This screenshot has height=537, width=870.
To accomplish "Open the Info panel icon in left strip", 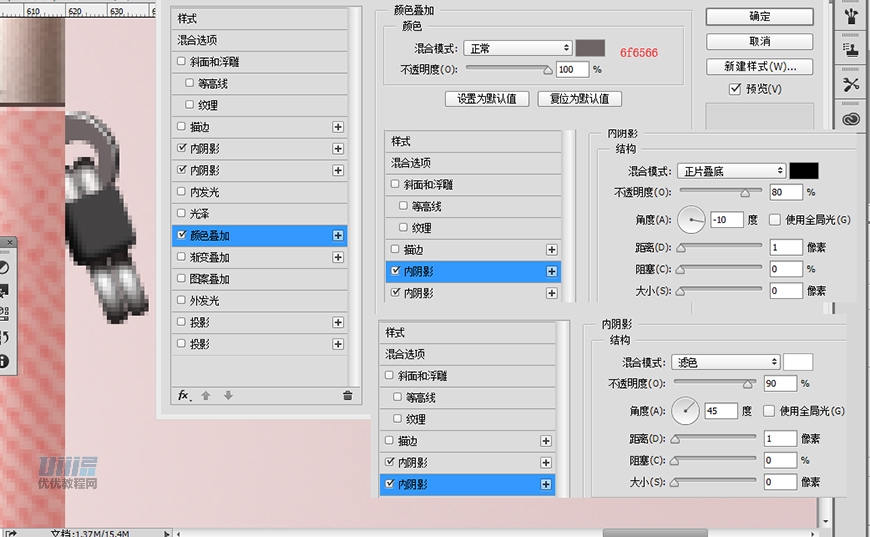I will coord(4,361).
